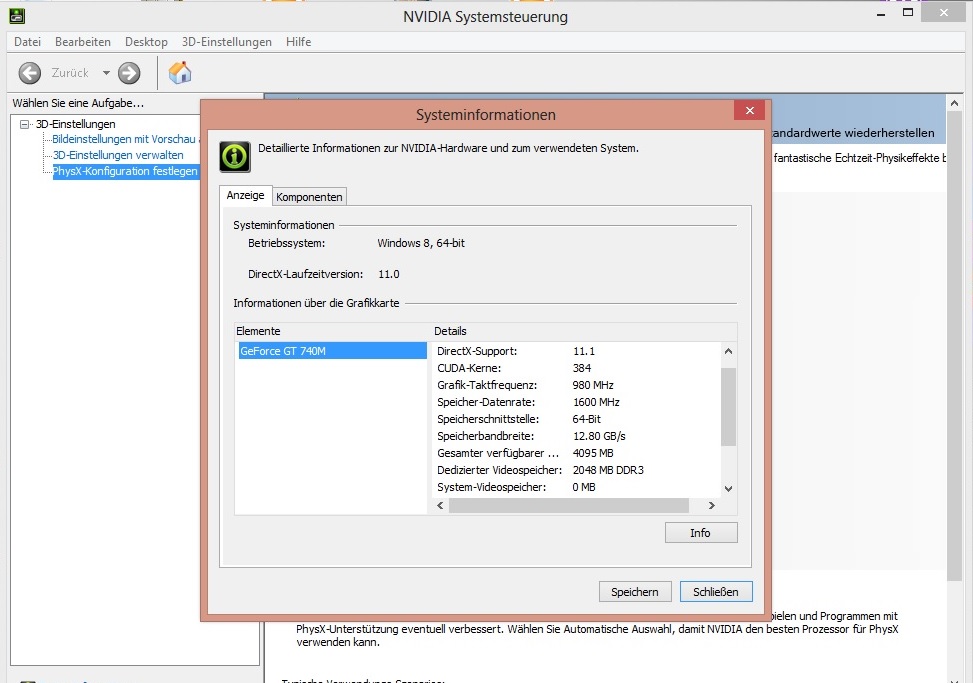This screenshot has height=683, width=973.
Task: Open the back history dropdown arrow
Action: [x=106, y=73]
